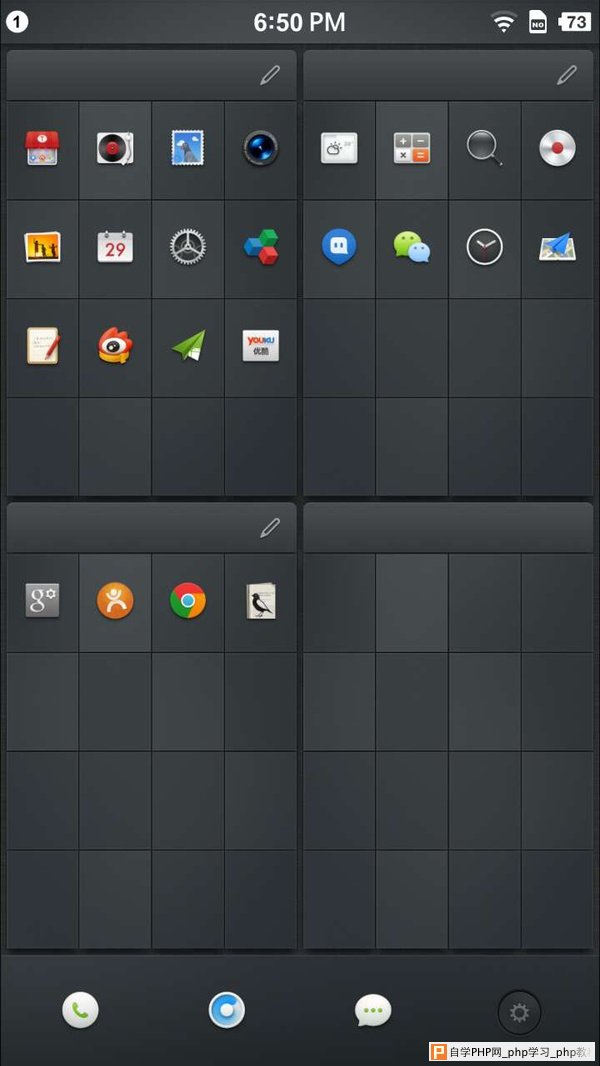This screenshot has width=600, height=1066.
Task: Tap the battery 73 indicator
Action: 574,22
